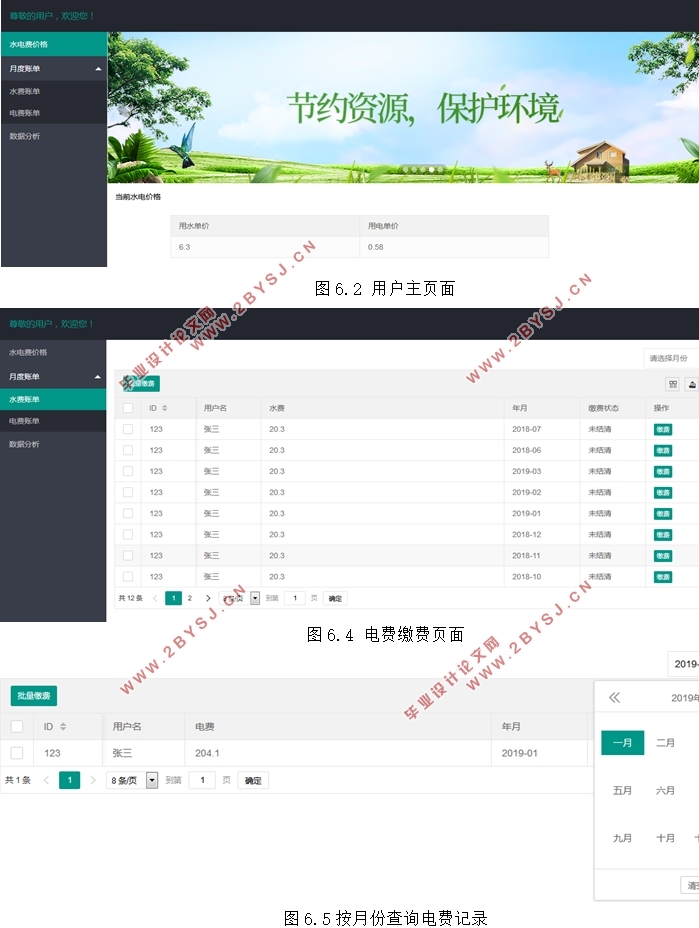Sort electricity table by ID column arrows

63,726
